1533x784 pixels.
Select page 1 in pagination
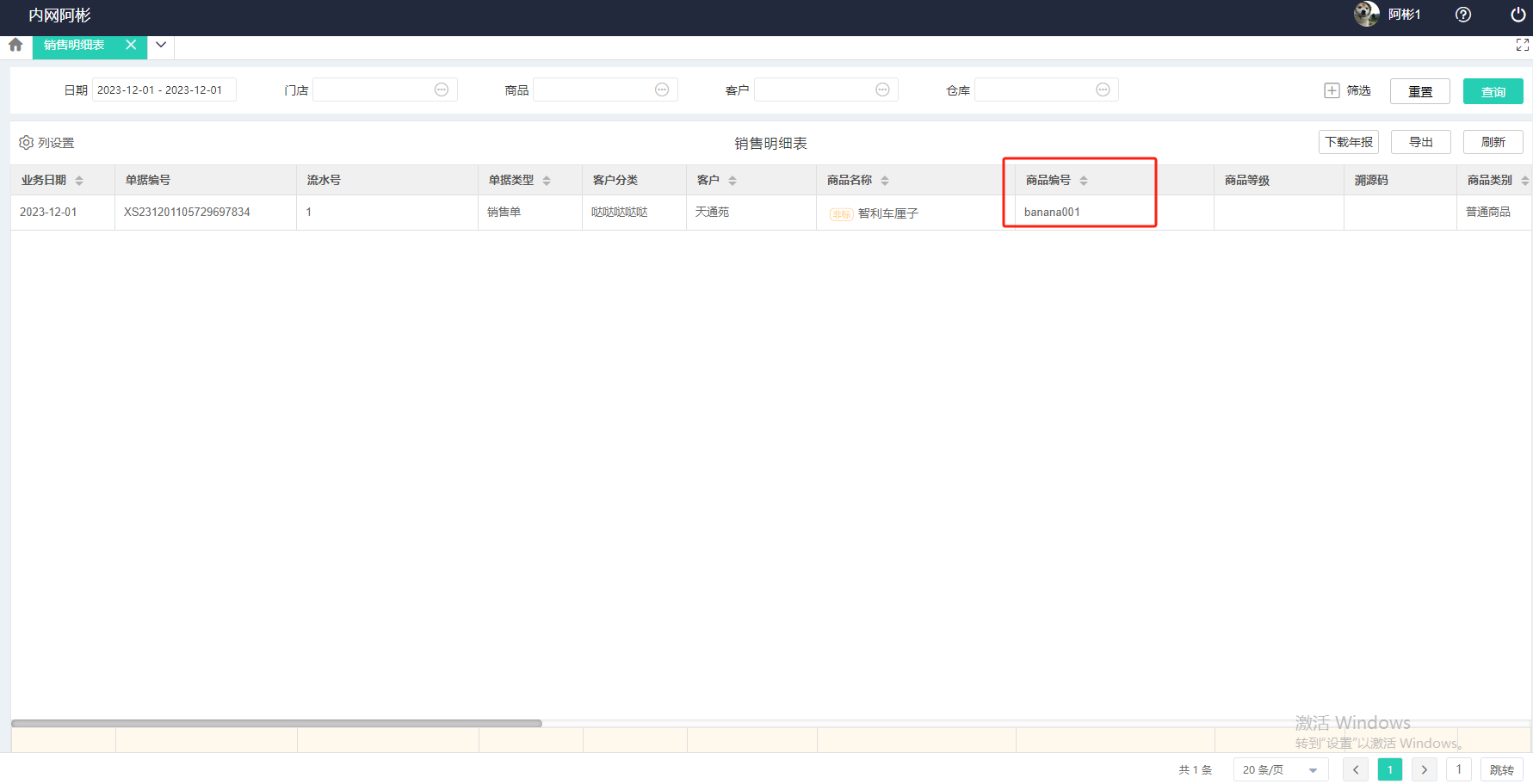[x=1390, y=770]
